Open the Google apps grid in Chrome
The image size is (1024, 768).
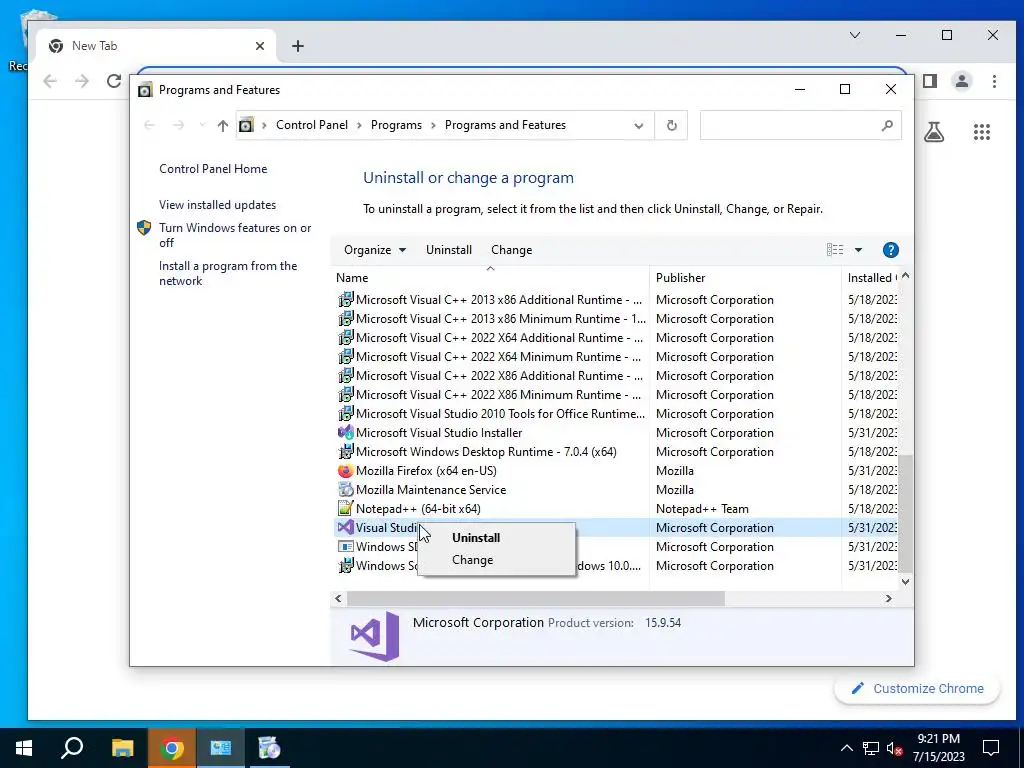[982, 132]
